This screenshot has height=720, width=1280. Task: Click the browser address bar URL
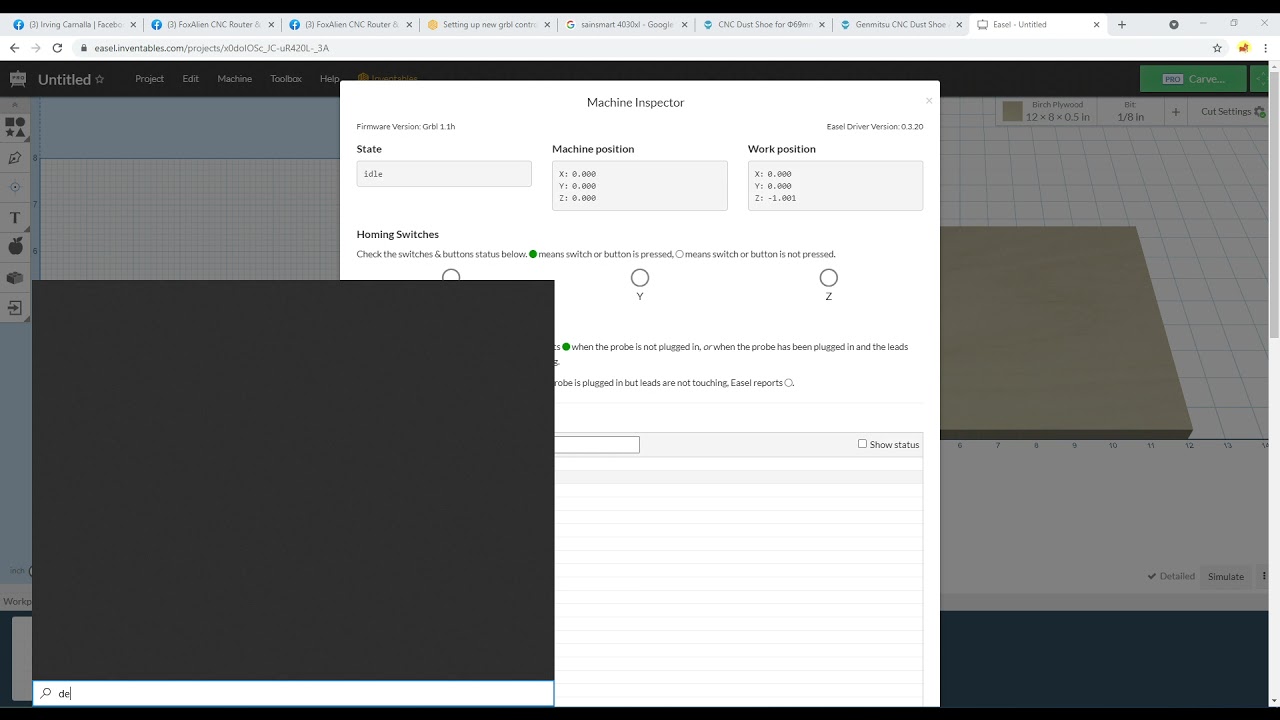tap(212, 48)
